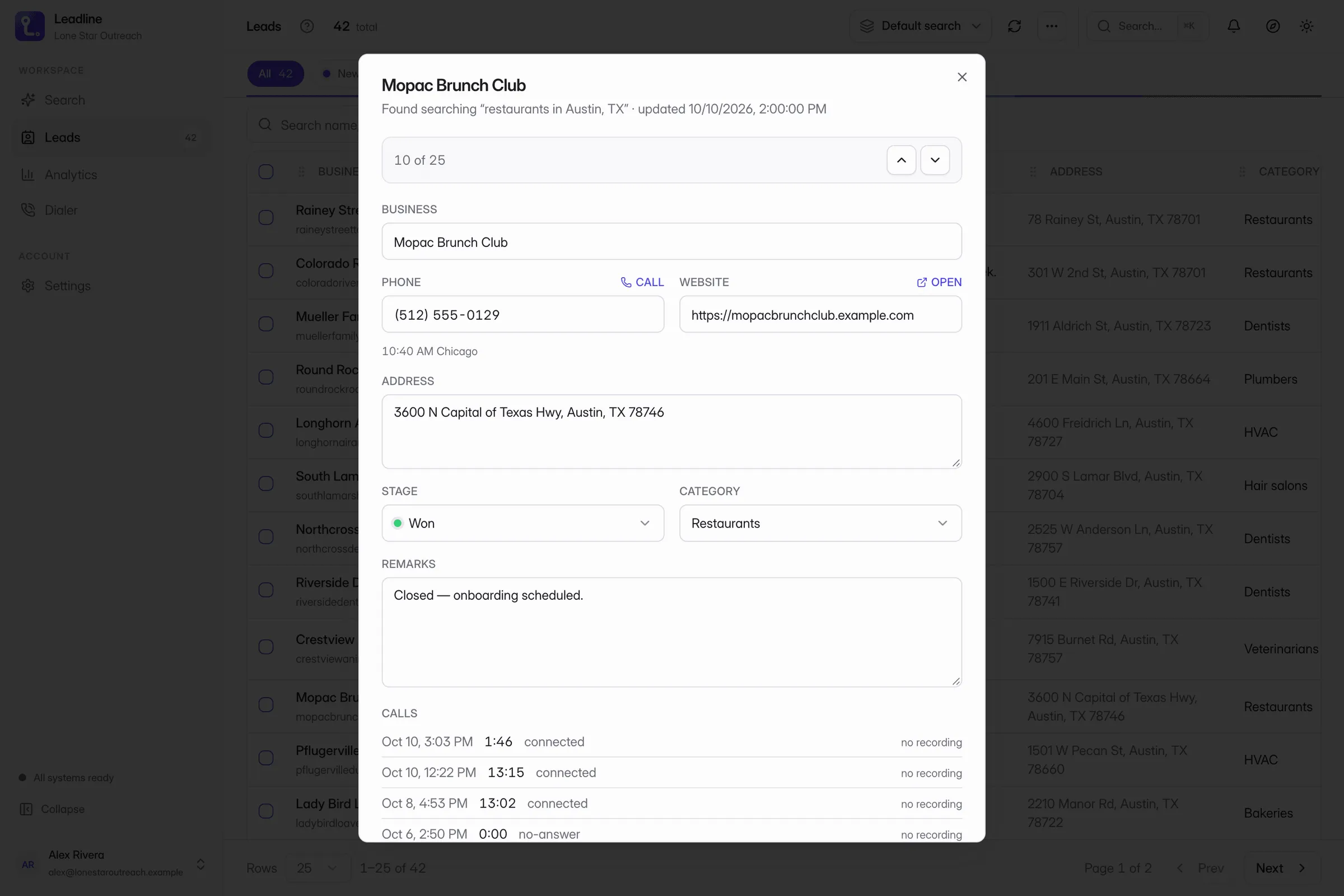This screenshot has width=1344, height=896.
Task: Click the Leadline logo icon
Action: point(30,26)
